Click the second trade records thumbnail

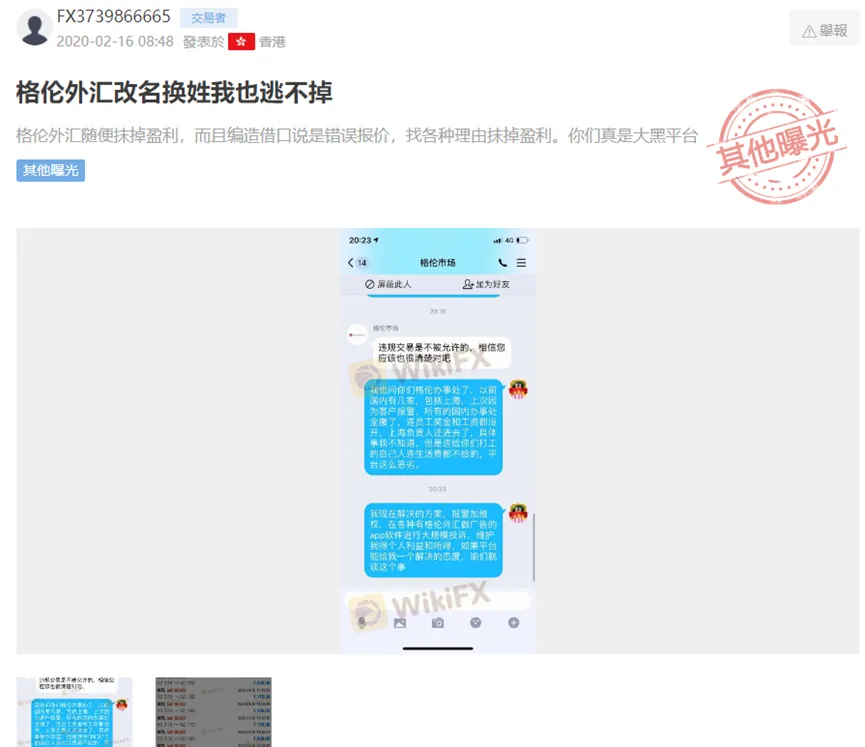click(x=213, y=712)
